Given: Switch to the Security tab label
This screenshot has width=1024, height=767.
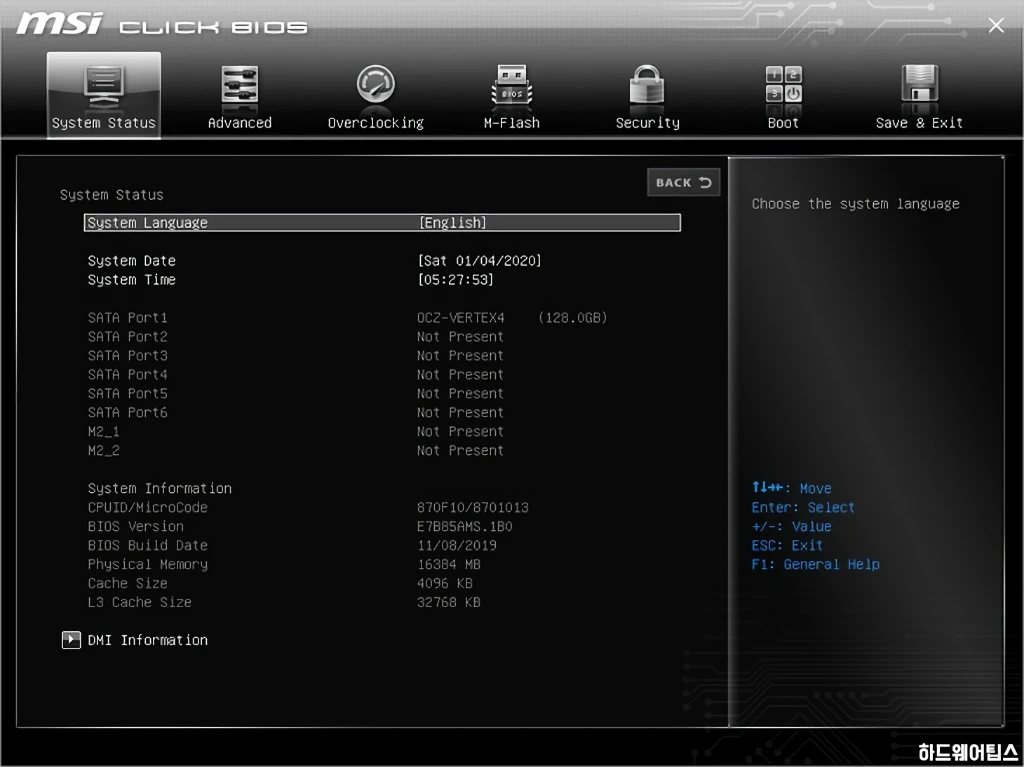Looking at the screenshot, I should click(647, 123).
